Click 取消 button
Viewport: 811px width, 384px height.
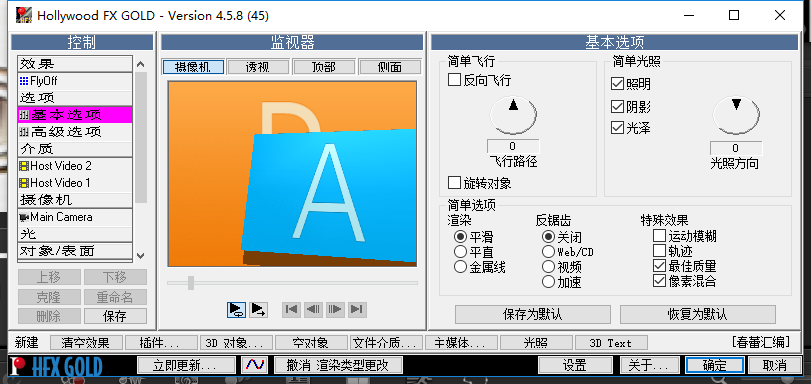[x=775, y=365]
